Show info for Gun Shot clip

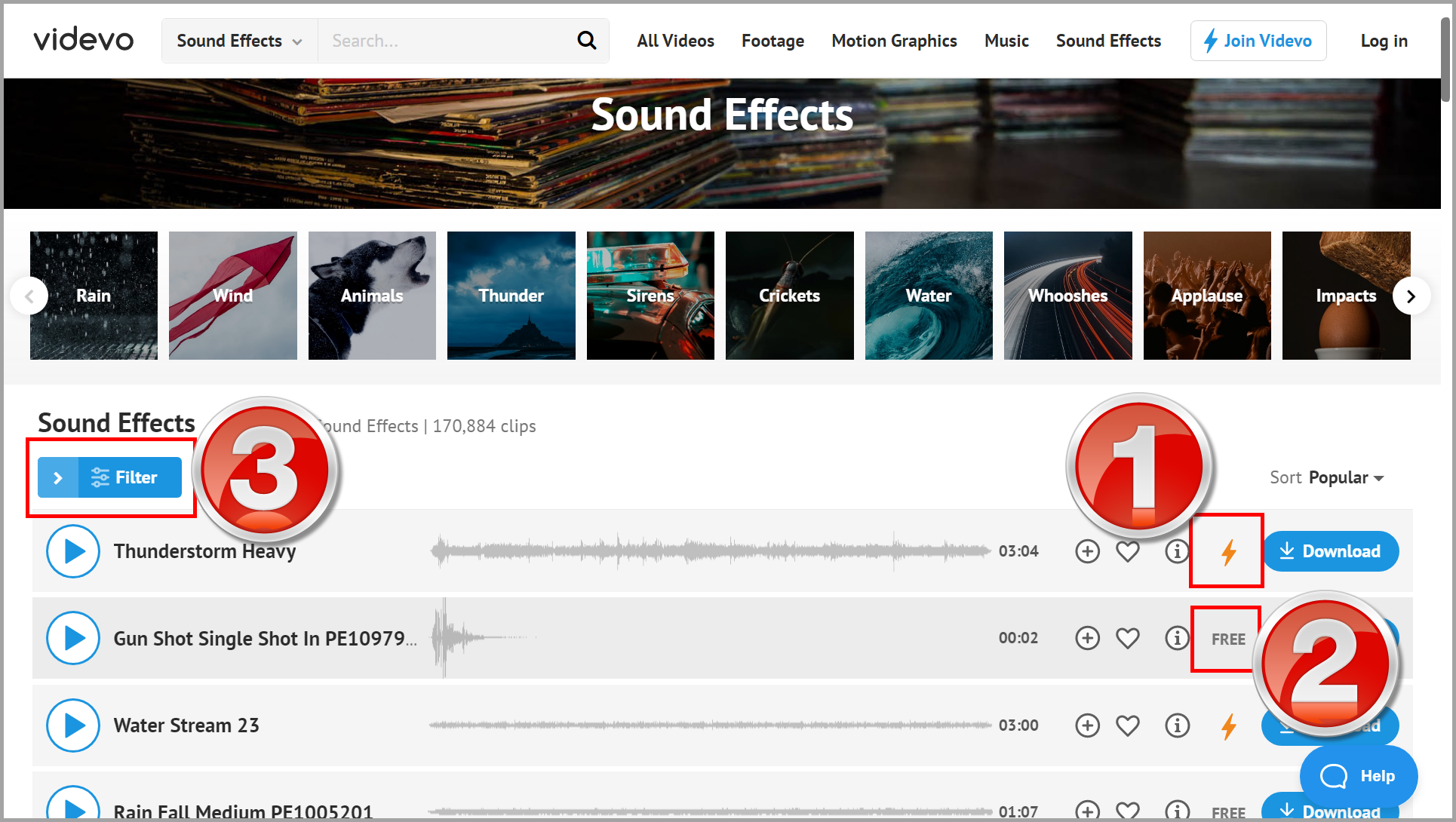pos(1177,638)
